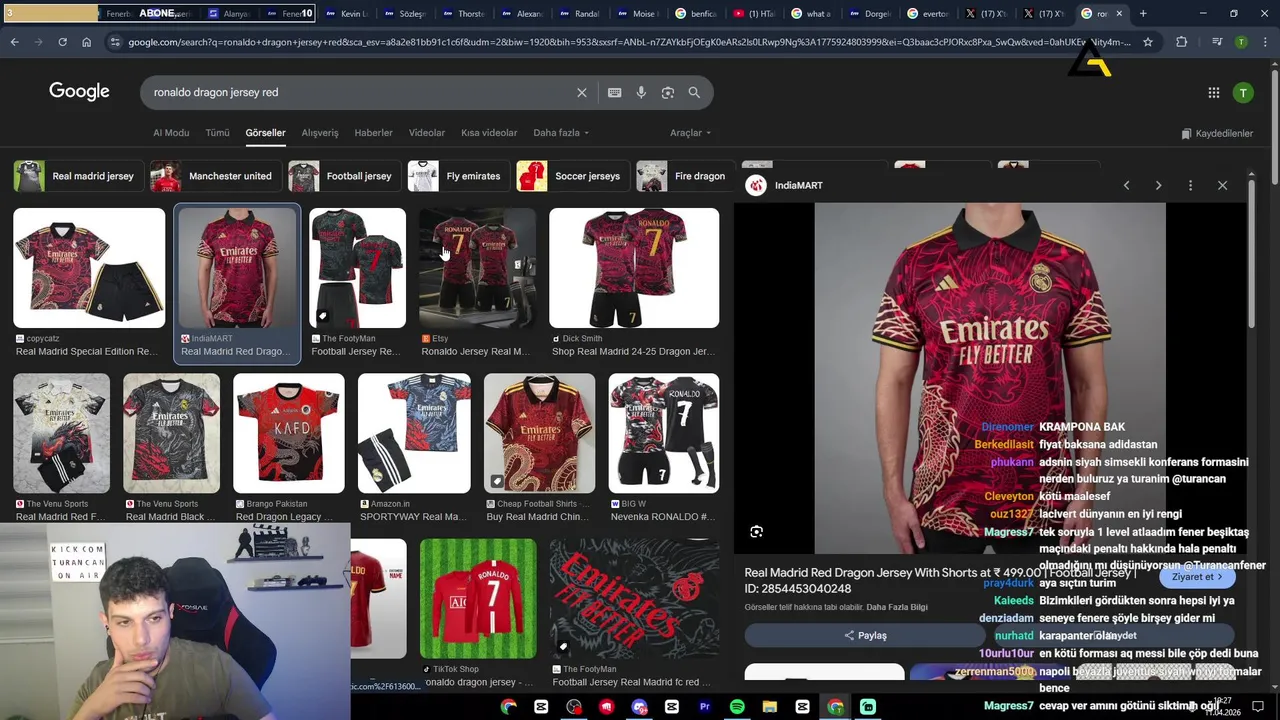The image size is (1280, 720).
Task: Click the Paylaş share button
Action: [x=865, y=635]
